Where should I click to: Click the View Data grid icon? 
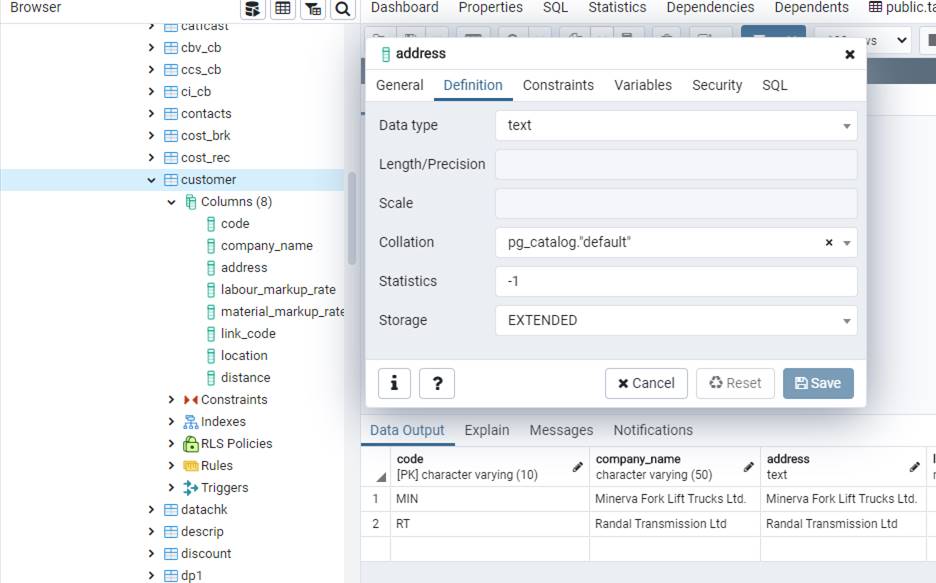tap(283, 9)
